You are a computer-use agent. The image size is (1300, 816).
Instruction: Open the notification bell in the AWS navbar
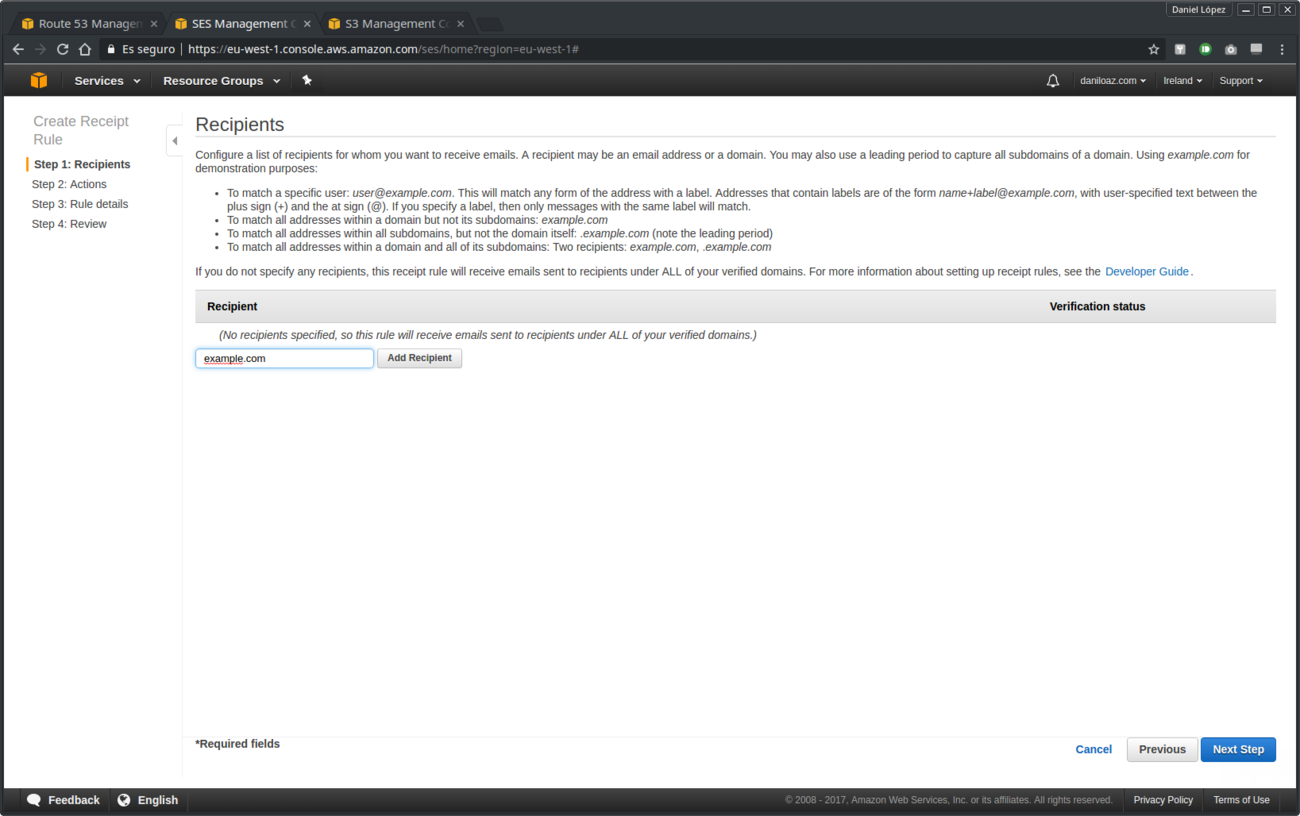point(1052,80)
